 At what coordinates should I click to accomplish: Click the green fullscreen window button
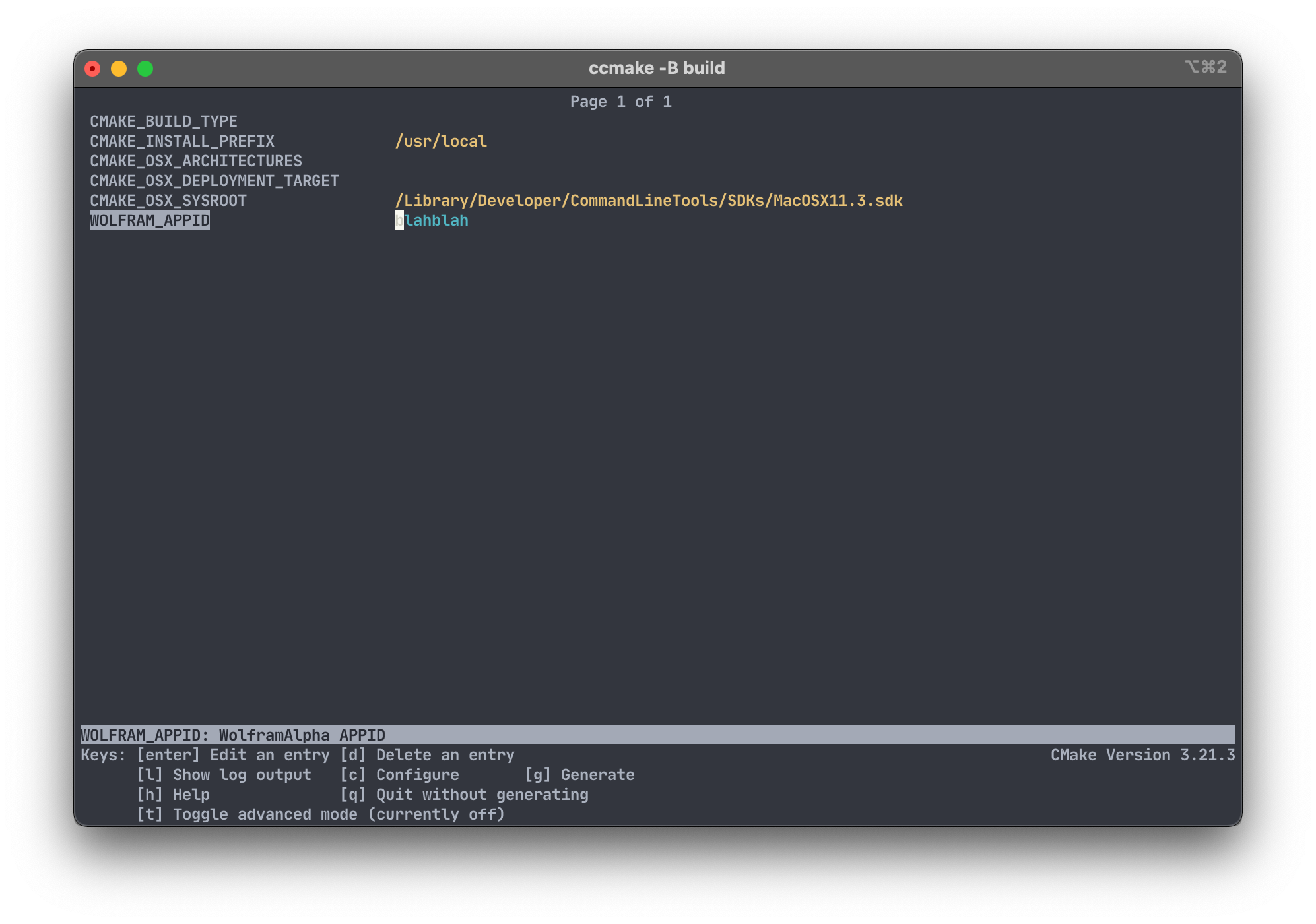pos(145,69)
